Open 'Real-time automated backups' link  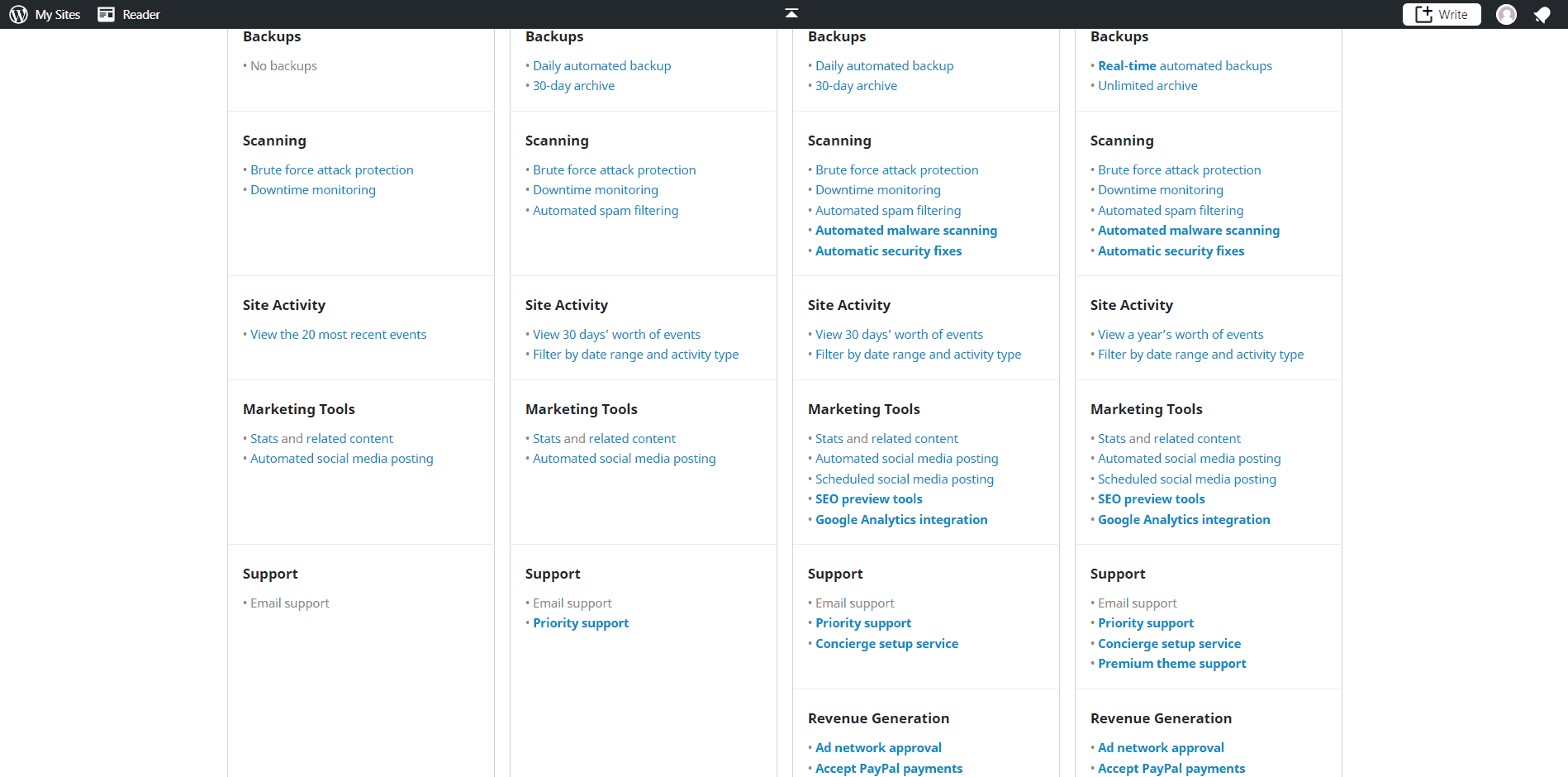[1185, 66]
